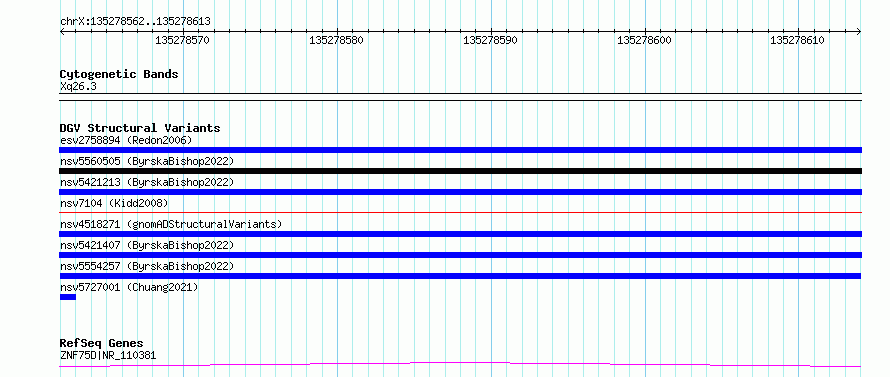
Task: Click the 135278570 ruler tick label
Action: (182, 40)
